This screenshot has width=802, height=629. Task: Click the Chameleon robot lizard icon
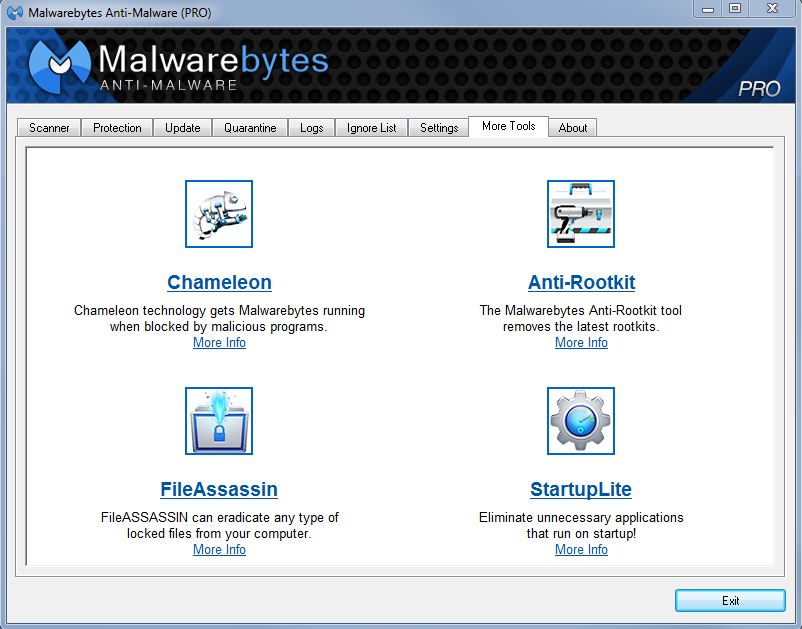coord(219,214)
